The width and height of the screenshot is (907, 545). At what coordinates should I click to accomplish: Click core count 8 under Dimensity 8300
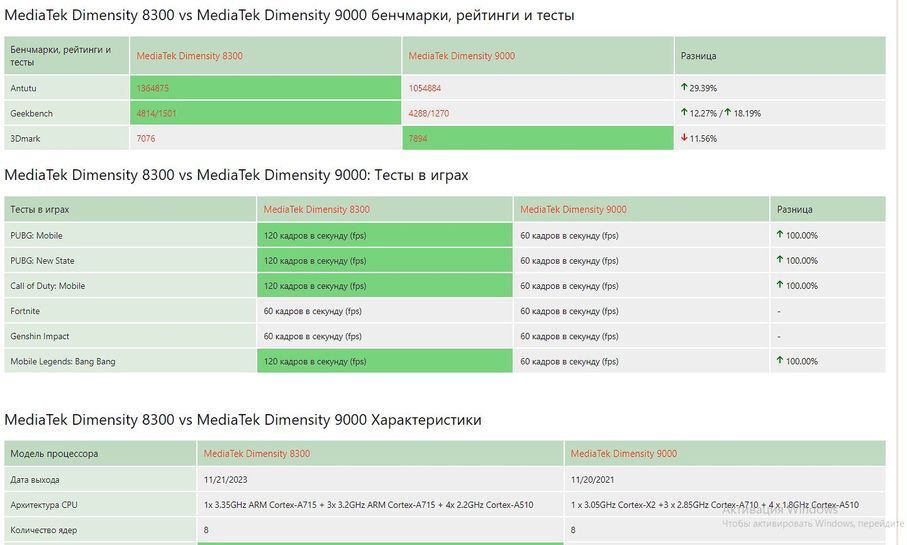206,530
